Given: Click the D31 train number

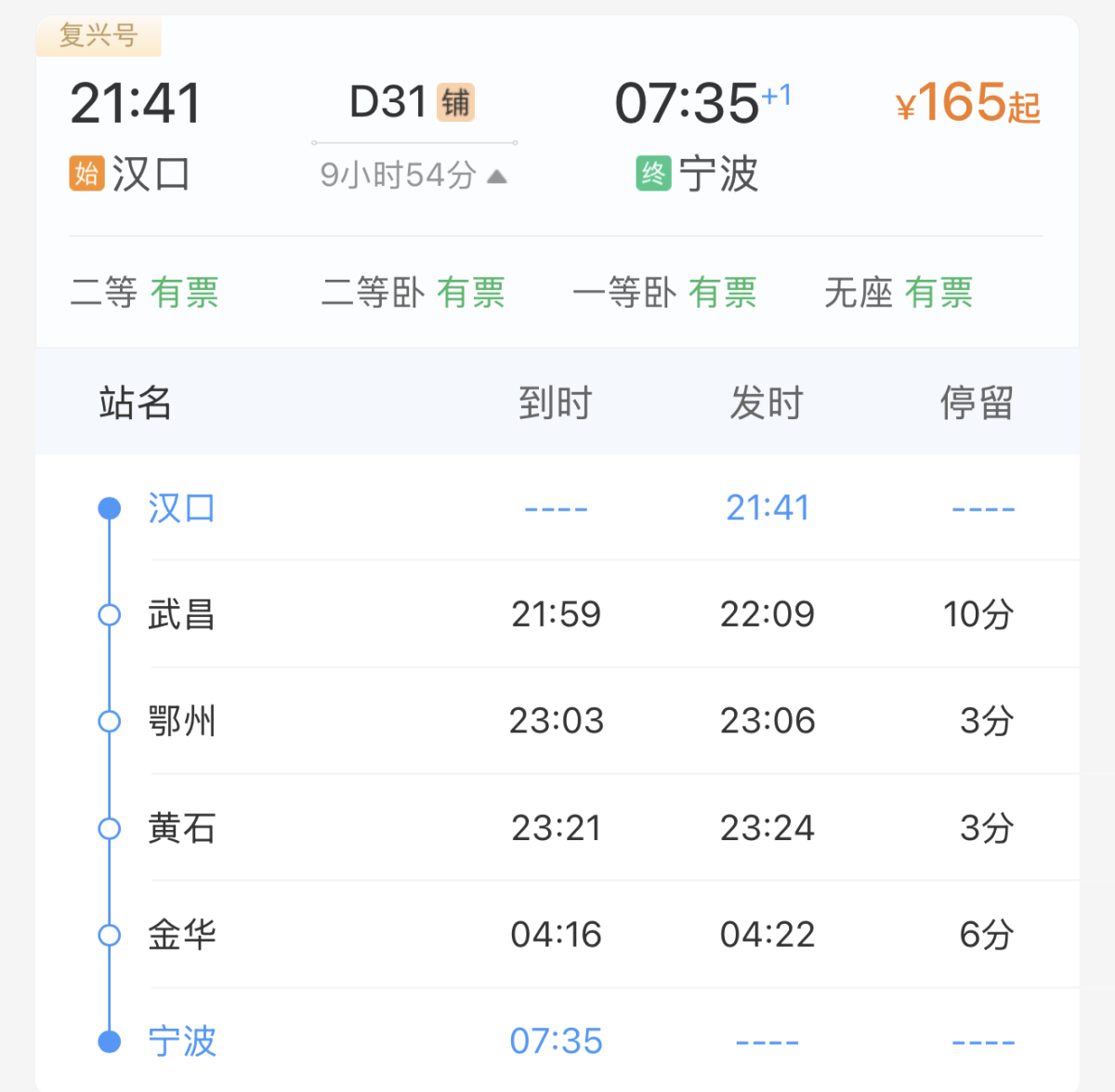Looking at the screenshot, I should pyautogui.click(x=387, y=102).
